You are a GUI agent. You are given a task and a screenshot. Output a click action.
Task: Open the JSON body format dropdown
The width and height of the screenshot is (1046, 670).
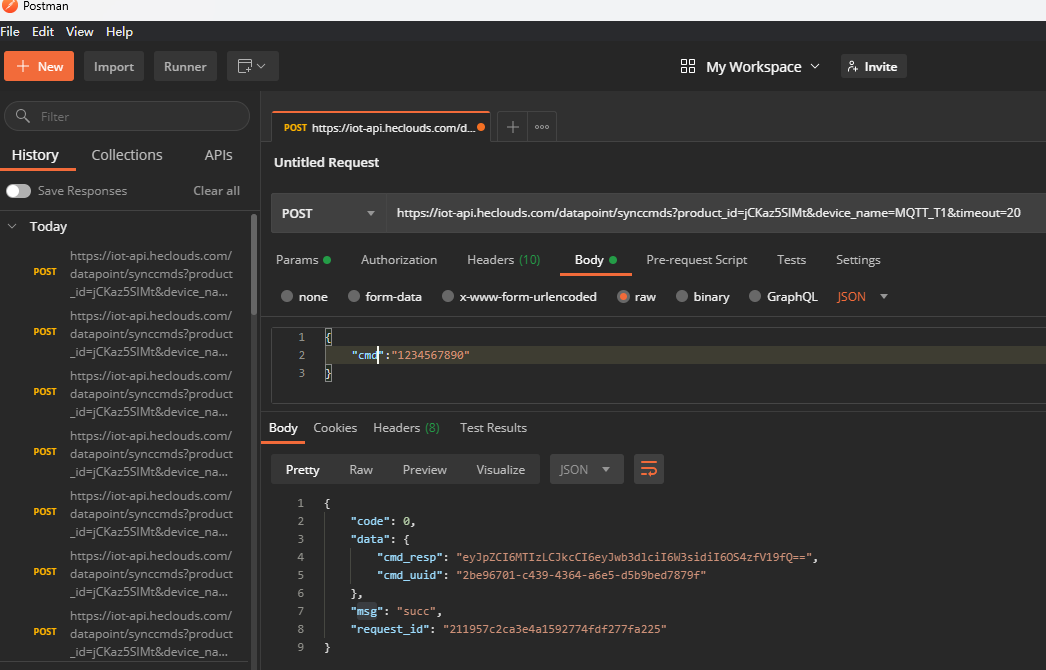coord(862,296)
